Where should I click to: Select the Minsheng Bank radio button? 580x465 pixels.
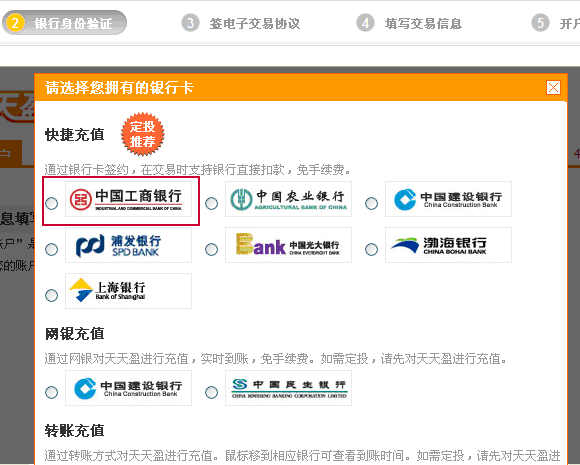[x=212, y=392]
